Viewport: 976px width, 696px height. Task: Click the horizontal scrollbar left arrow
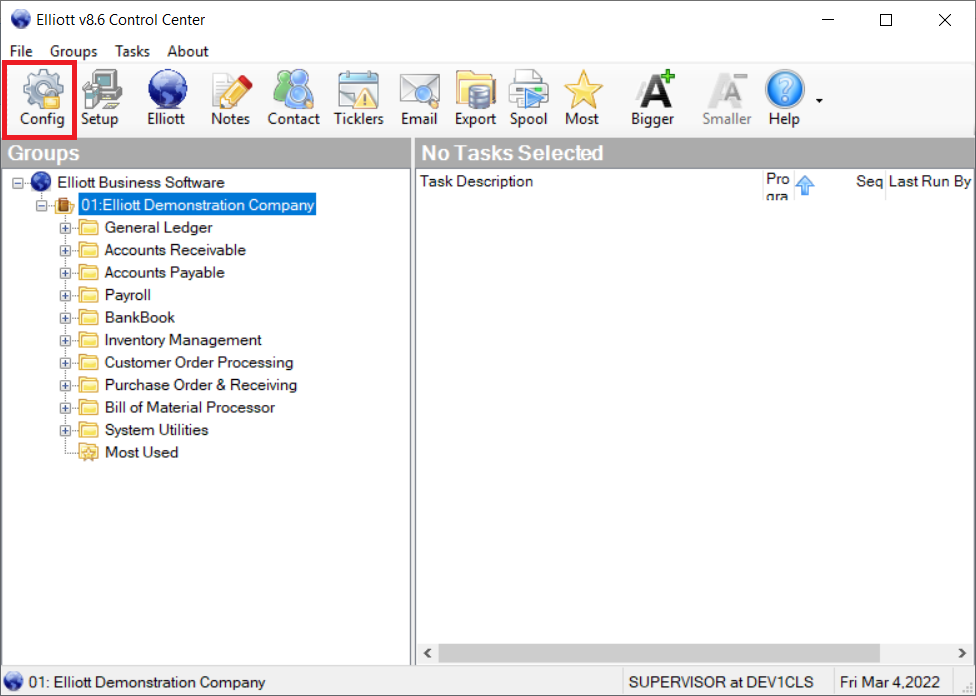click(428, 653)
